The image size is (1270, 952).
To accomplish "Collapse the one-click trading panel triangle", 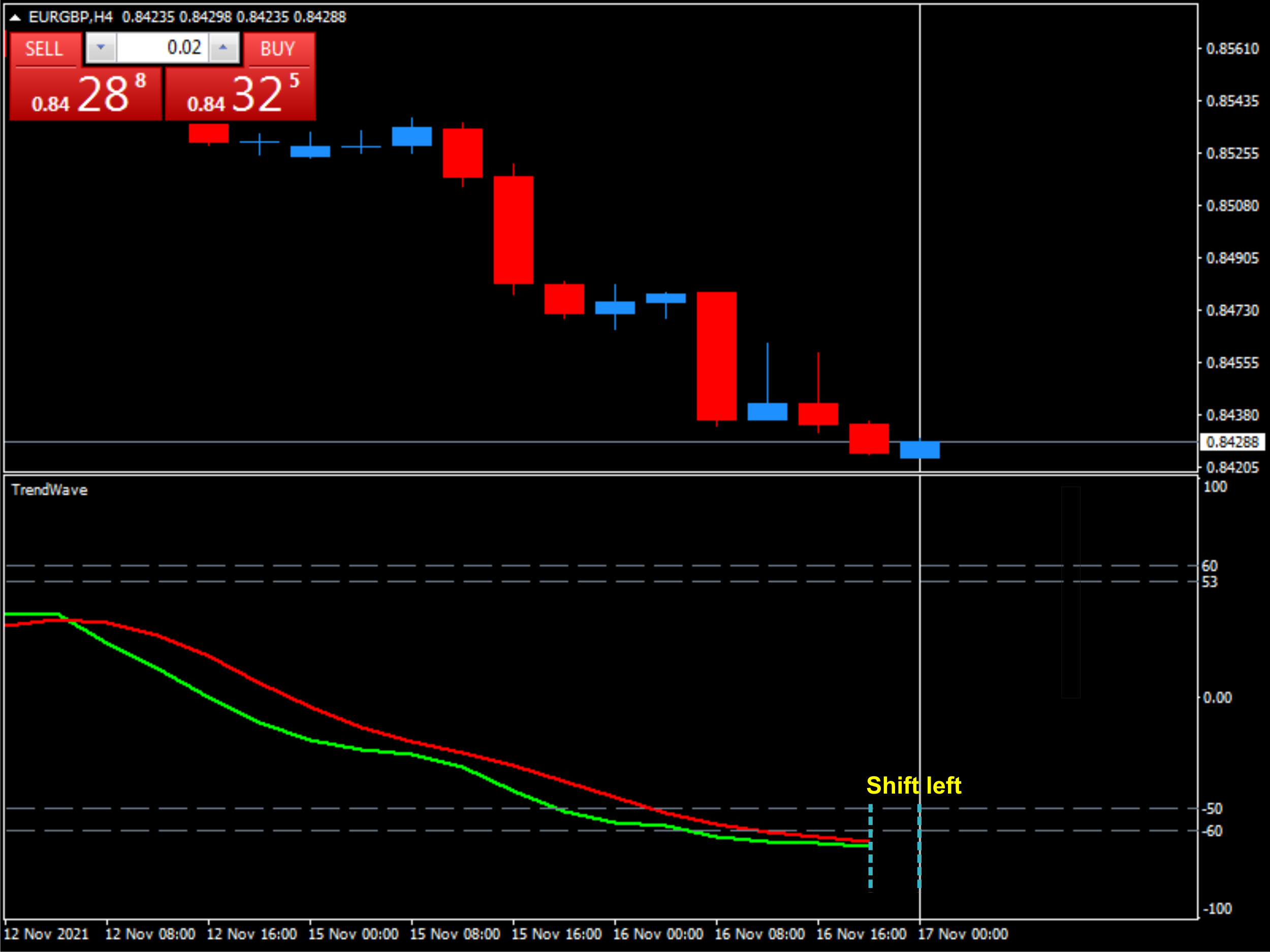I will pyautogui.click(x=15, y=18).
